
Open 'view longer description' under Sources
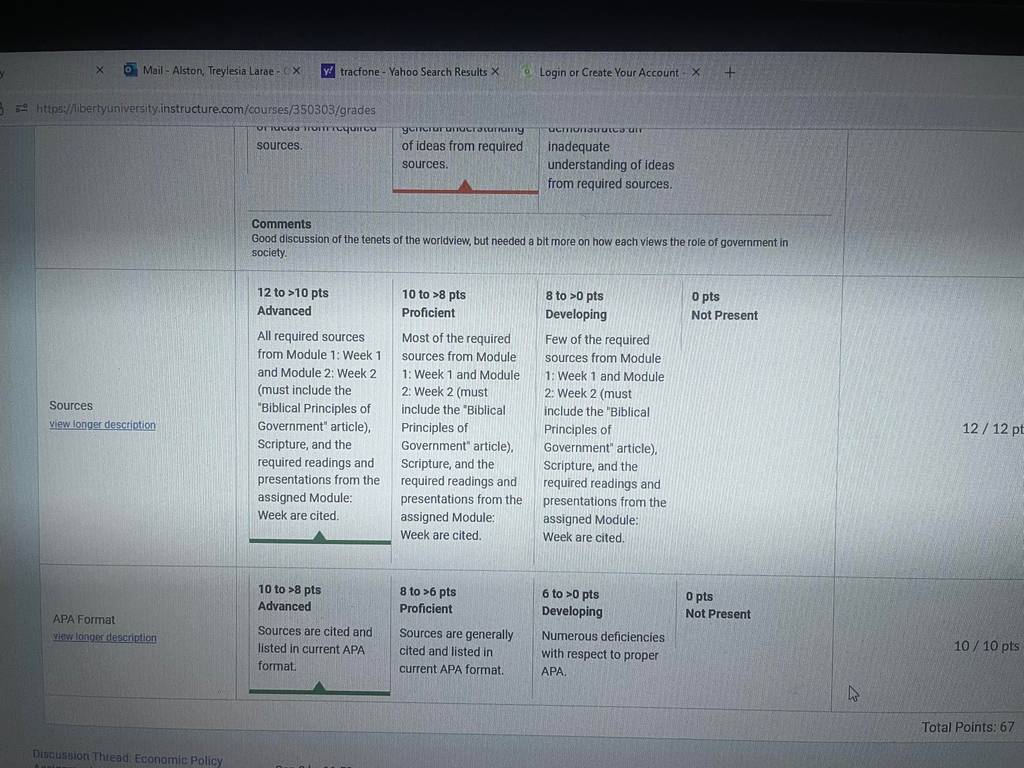click(103, 424)
